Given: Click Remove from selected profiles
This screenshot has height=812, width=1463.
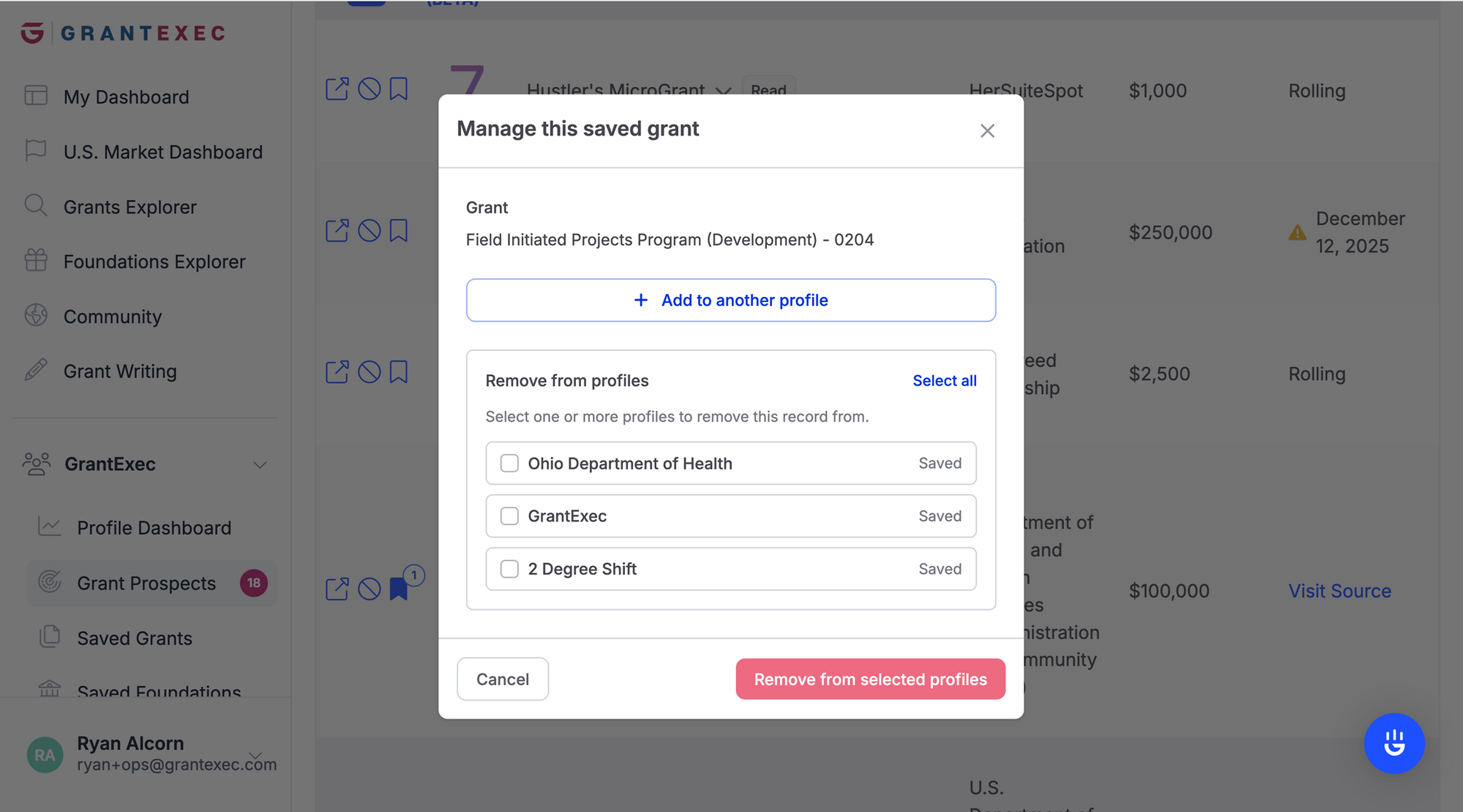Looking at the screenshot, I should point(870,679).
